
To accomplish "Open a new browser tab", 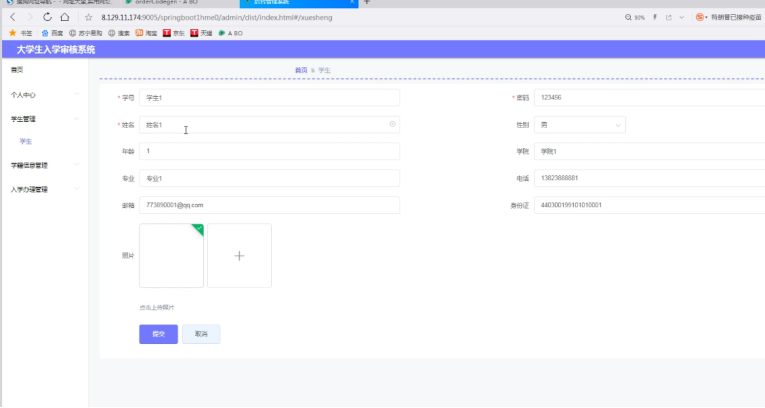I will point(367,2).
